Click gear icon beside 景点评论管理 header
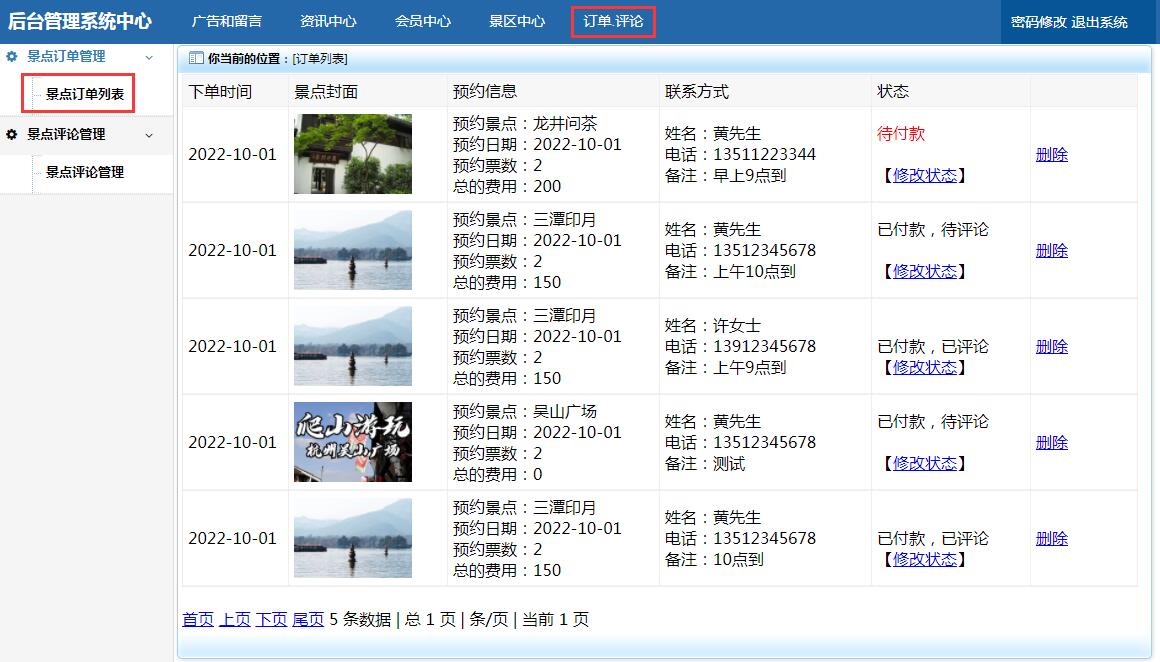This screenshot has width=1160, height=662. point(12,135)
